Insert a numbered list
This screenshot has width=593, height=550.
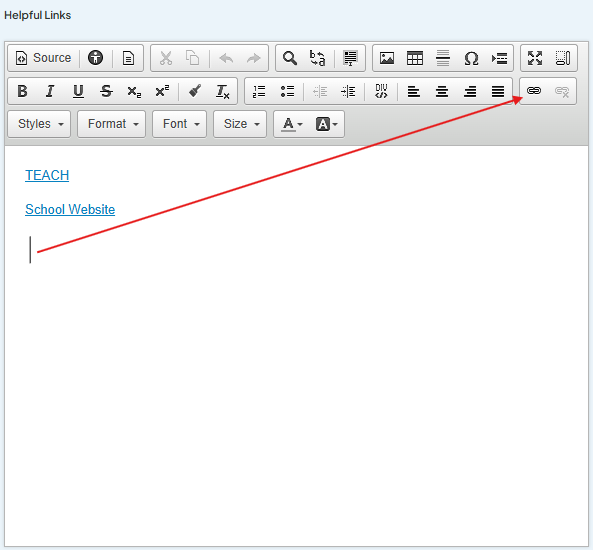[259, 91]
